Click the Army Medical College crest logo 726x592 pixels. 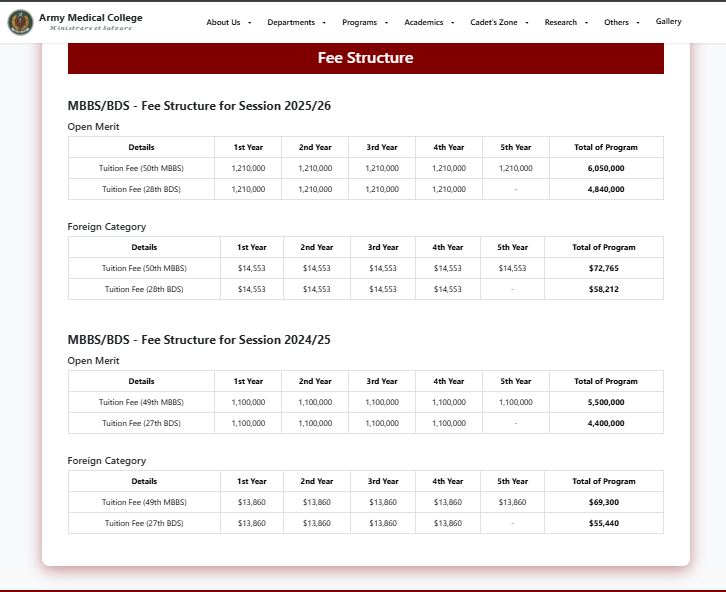coord(20,22)
